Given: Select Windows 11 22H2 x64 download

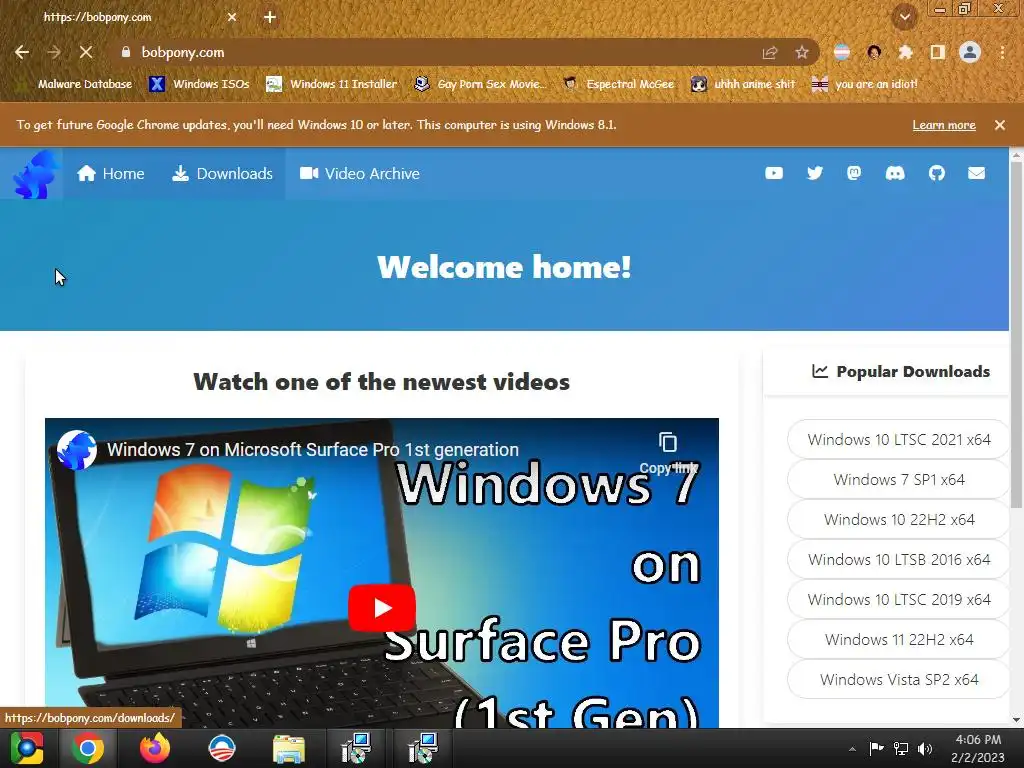Looking at the screenshot, I should pos(899,639).
